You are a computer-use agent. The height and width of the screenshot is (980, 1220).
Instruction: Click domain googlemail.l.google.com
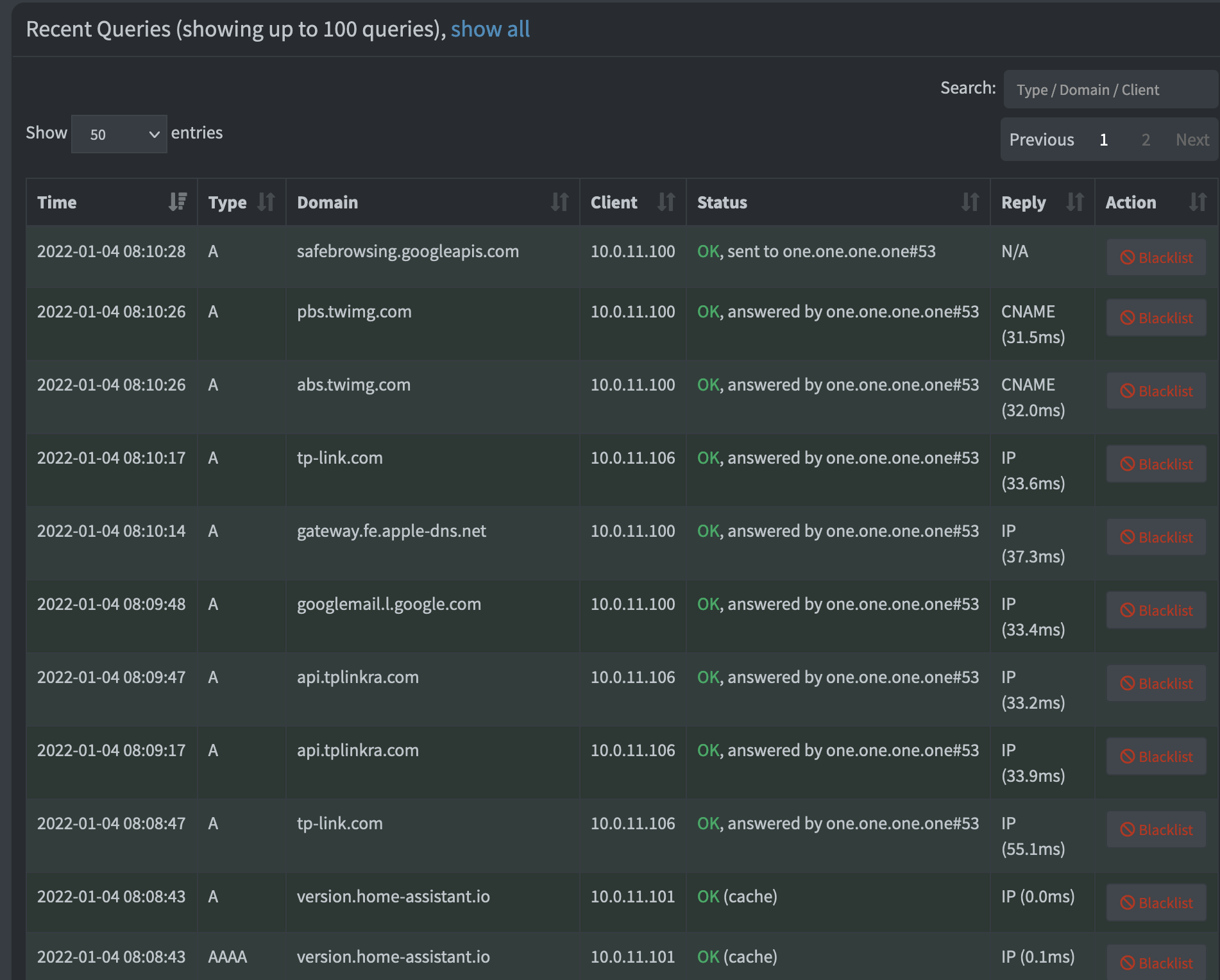389,604
